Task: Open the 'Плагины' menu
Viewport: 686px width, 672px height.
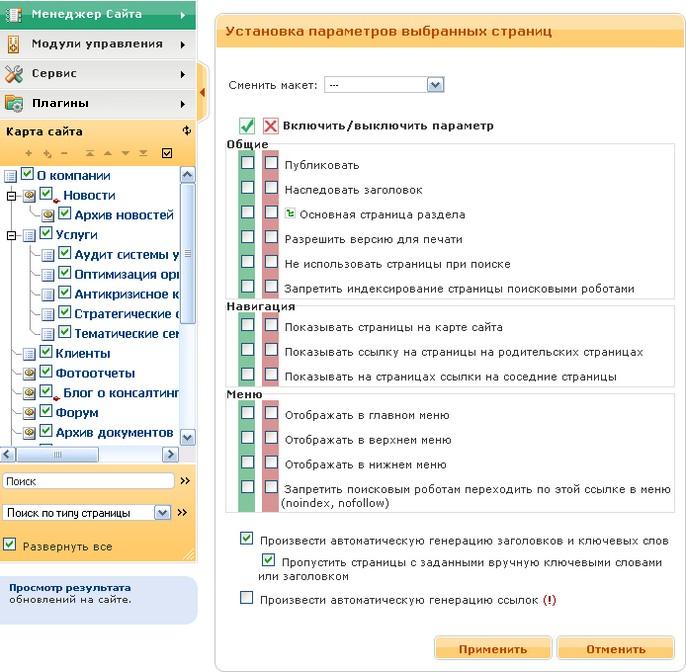Action: click(97, 103)
